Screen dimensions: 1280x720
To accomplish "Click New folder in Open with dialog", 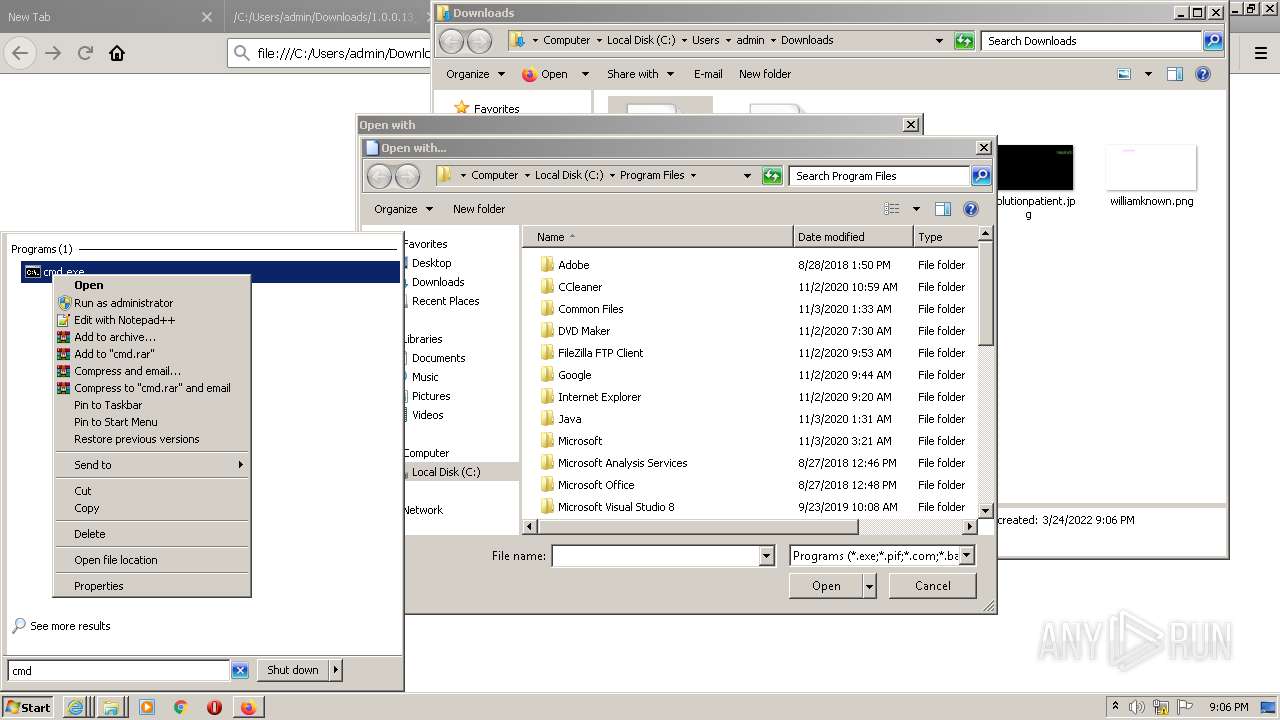I will click(x=479, y=209).
